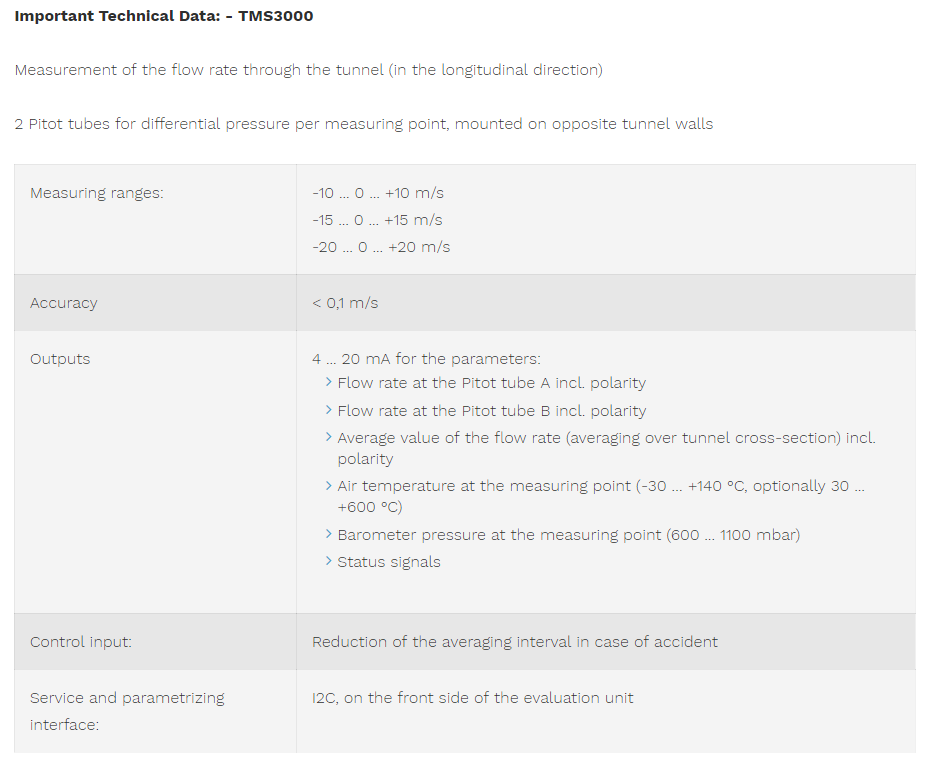Click the 'Control input:' label

point(81,642)
